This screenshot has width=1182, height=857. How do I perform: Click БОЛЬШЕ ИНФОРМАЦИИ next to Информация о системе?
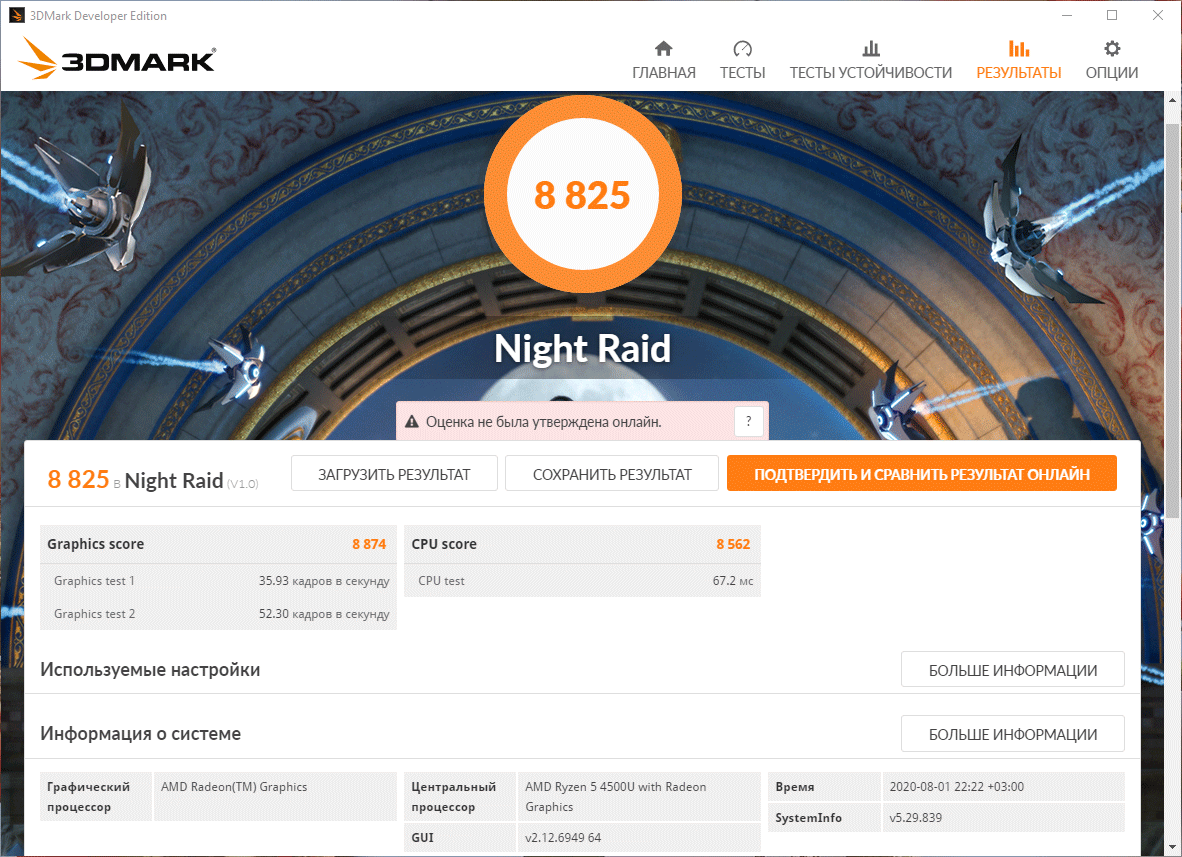click(x=1012, y=734)
